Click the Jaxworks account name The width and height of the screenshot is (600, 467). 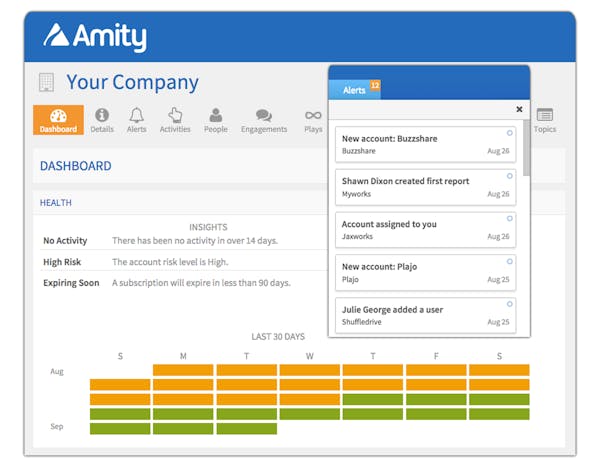(x=357, y=237)
